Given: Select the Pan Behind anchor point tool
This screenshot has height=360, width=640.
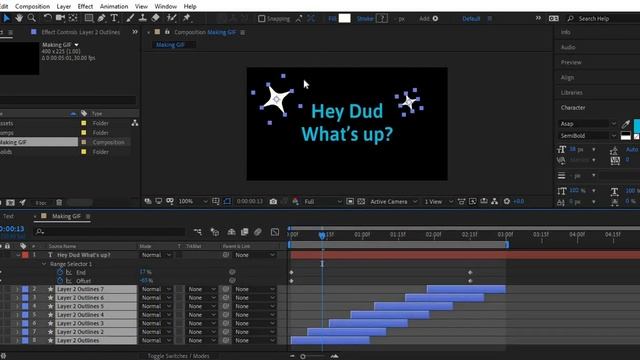Looking at the screenshot, I should (x=73, y=18).
